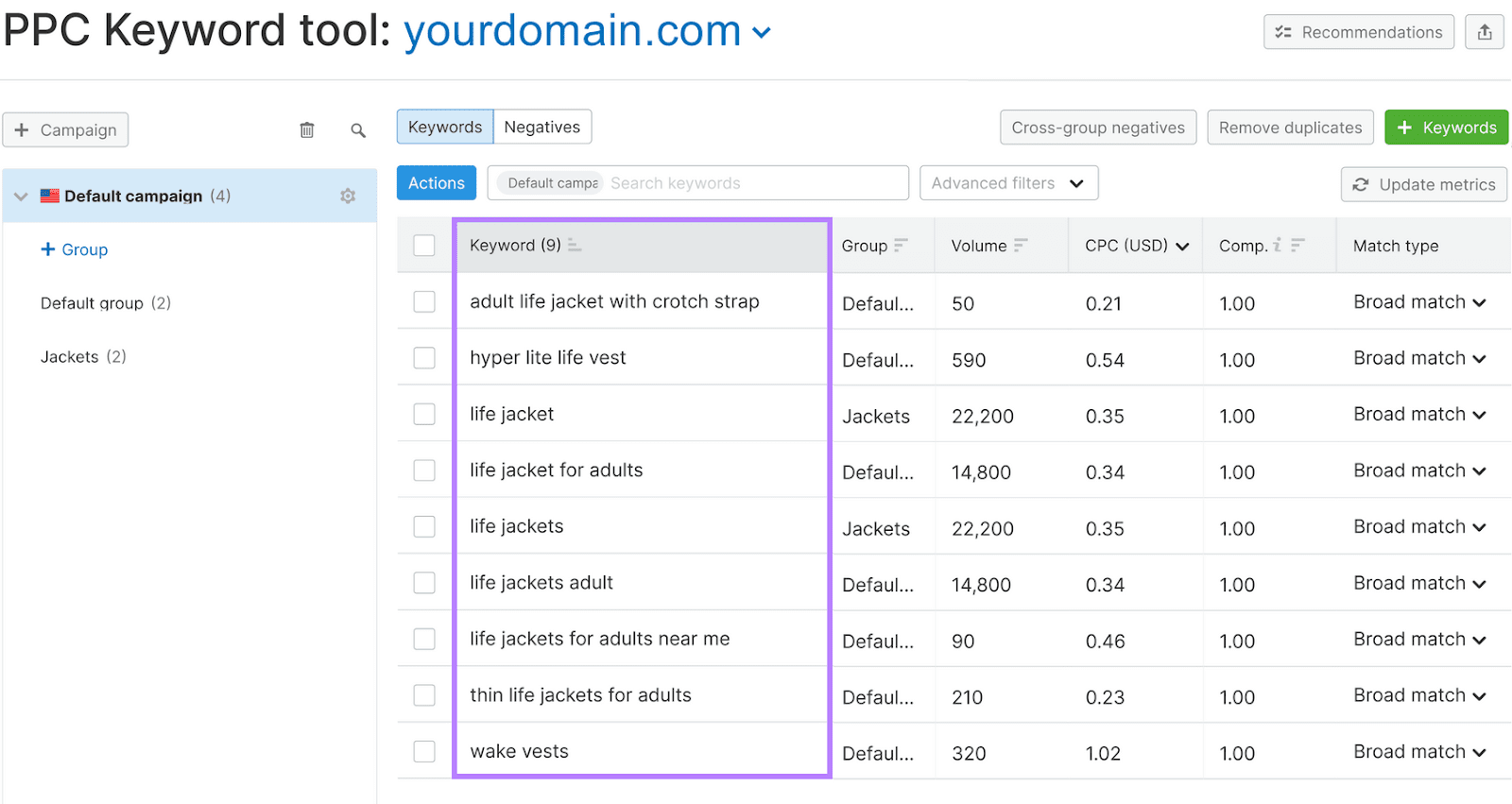Click the add Campaign button
The image size is (1512, 804).
[x=65, y=129]
